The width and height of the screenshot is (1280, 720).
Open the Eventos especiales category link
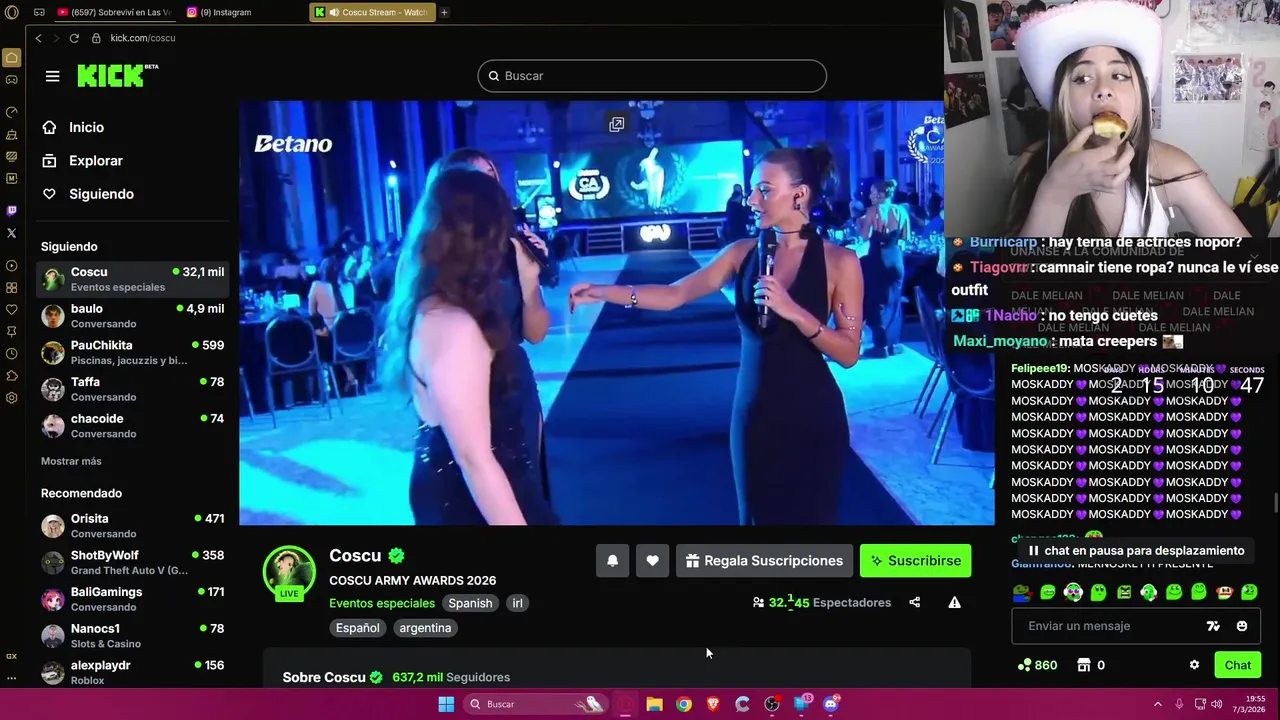pos(382,603)
